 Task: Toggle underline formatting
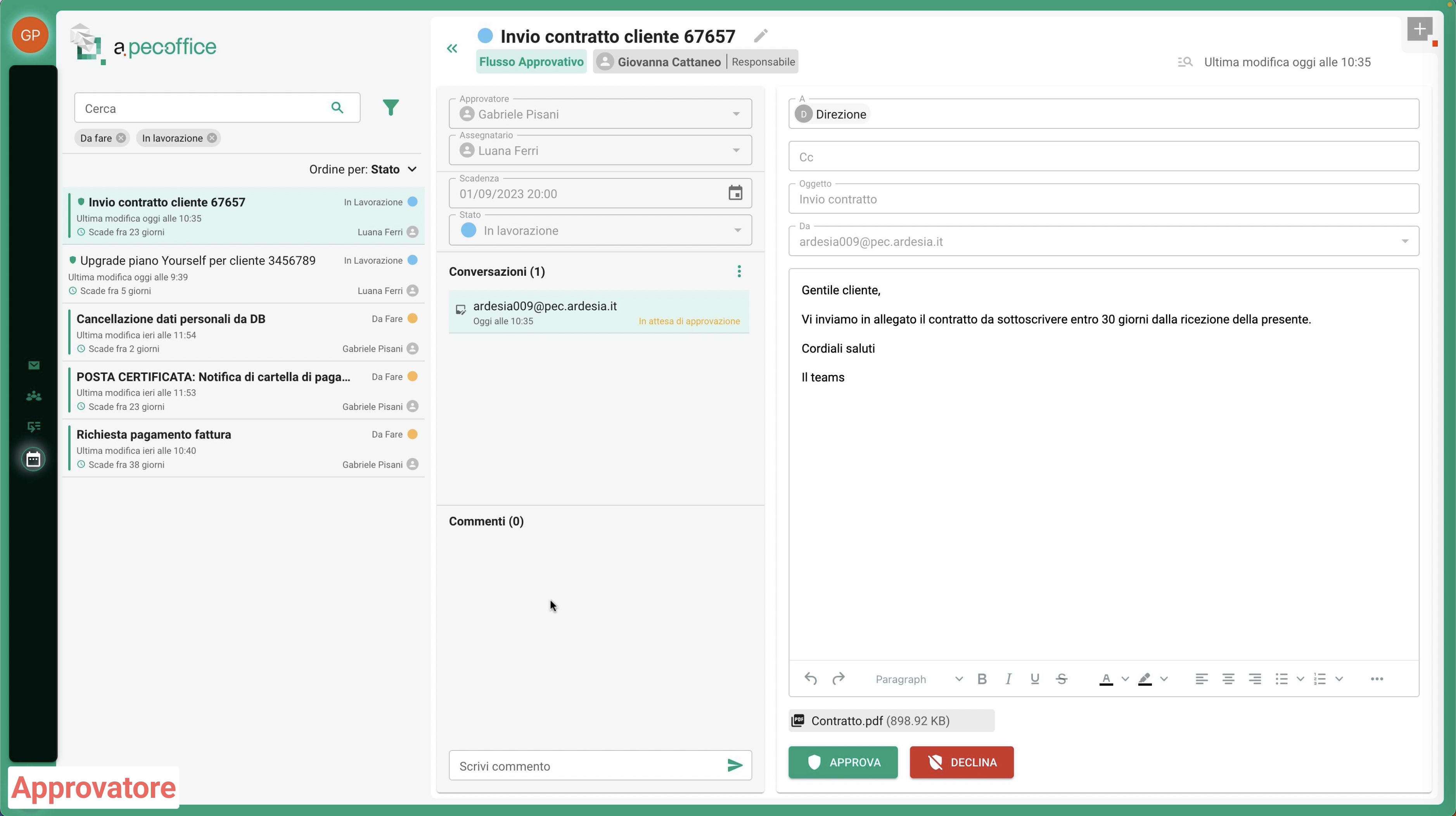[1035, 679]
